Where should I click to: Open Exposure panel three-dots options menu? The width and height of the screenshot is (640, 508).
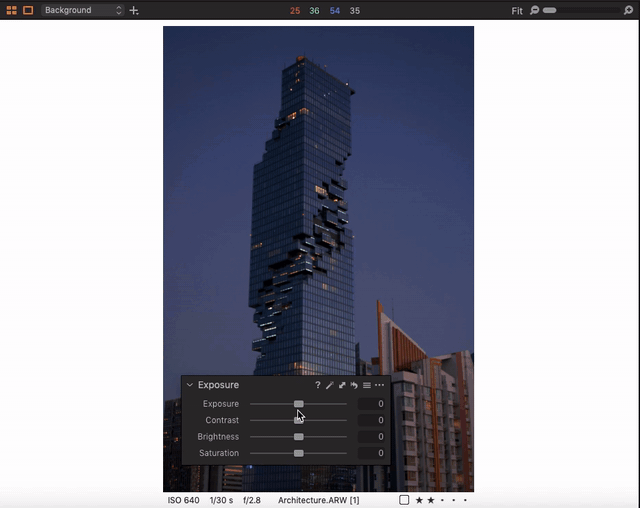pyautogui.click(x=380, y=385)
